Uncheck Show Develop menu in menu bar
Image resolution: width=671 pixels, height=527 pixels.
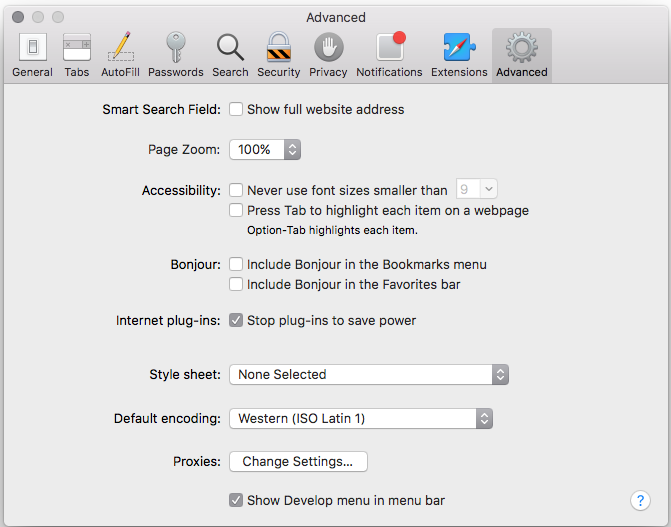point(236,500)
